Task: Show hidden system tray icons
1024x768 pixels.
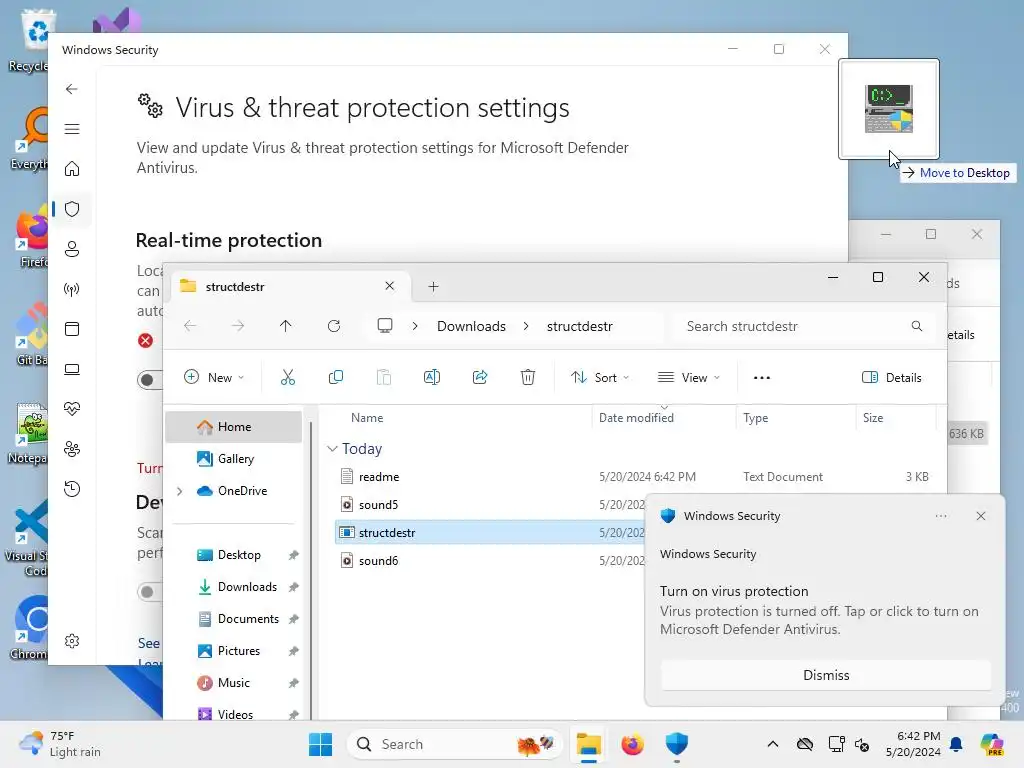Action: (x=773, y=744)
